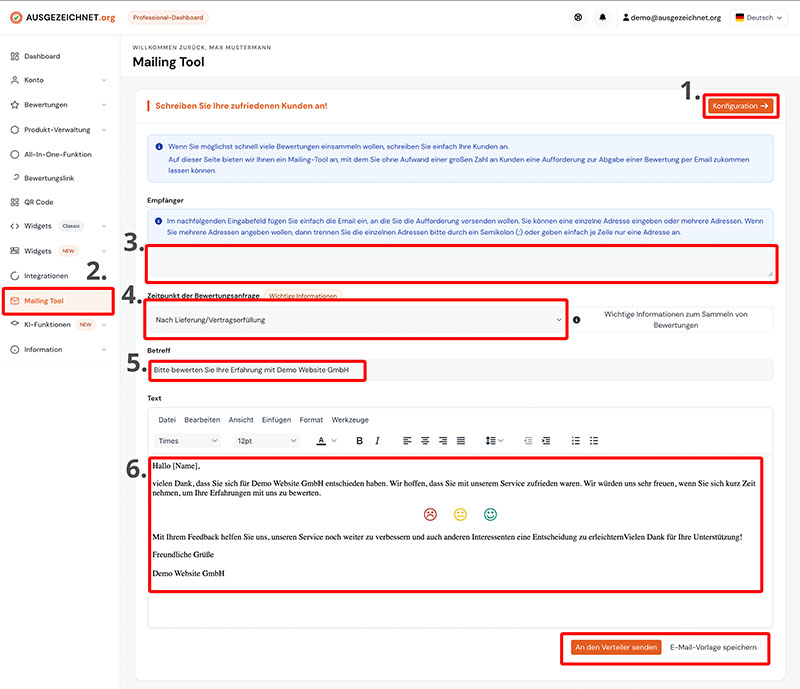Click the QR Code sidebar icon
This screenshot has width=800, height=689.
[15, 202]
